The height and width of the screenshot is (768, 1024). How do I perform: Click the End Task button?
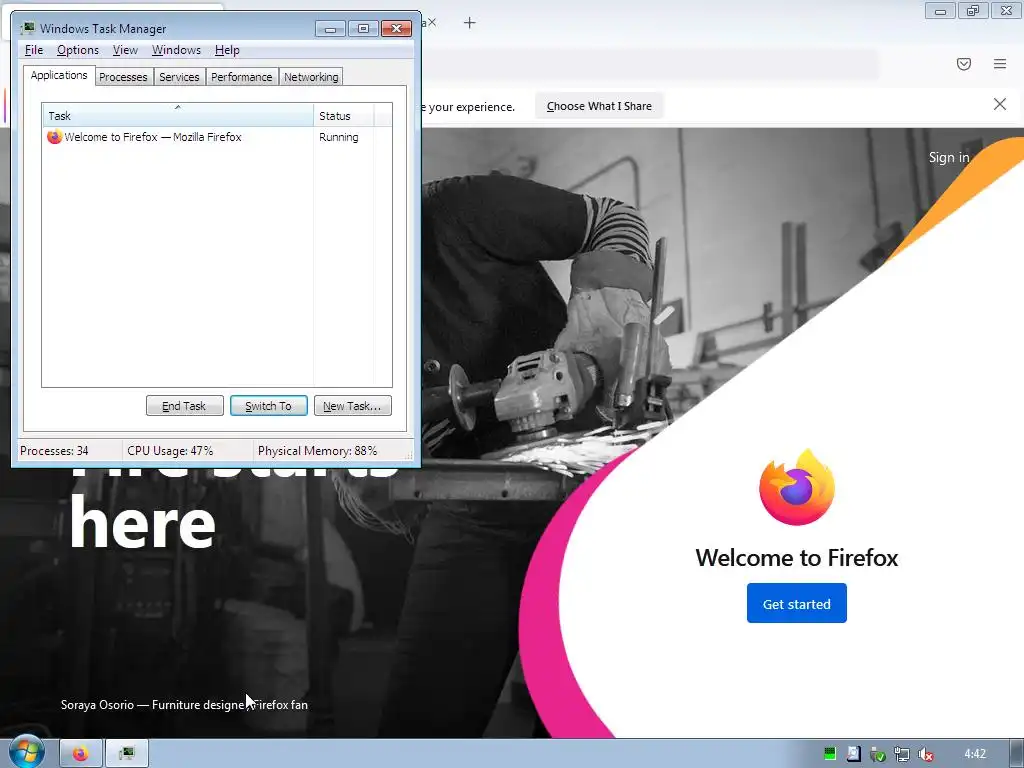(x=185, y=406)
